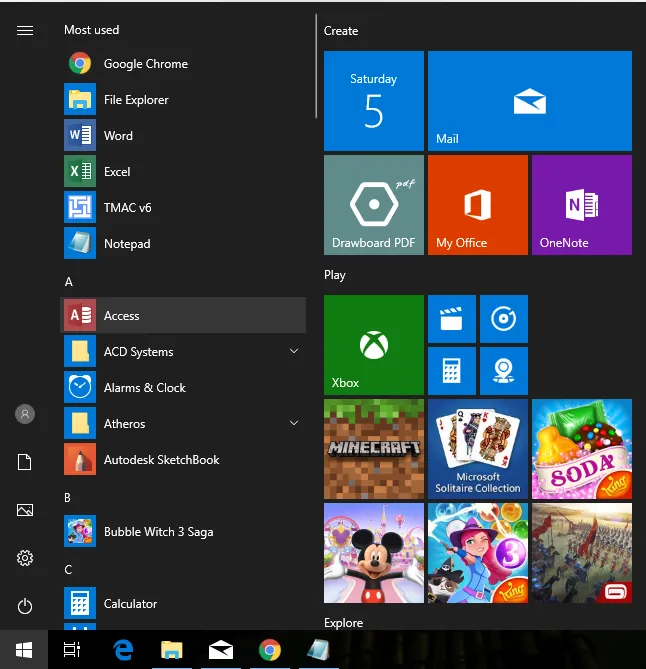
Task: Open Pictures from the Start sidebar
Action: pyautogui.click(x=25, y=510)
